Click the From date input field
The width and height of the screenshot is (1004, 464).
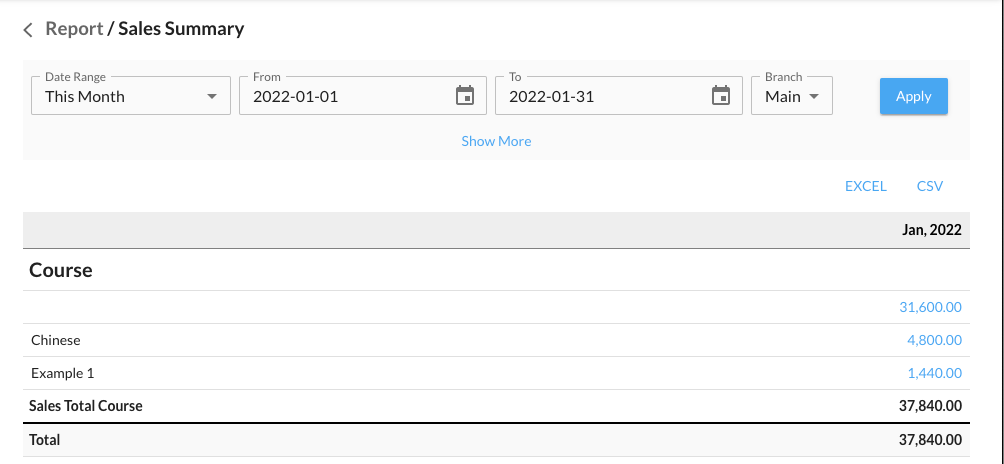(345, 97)
